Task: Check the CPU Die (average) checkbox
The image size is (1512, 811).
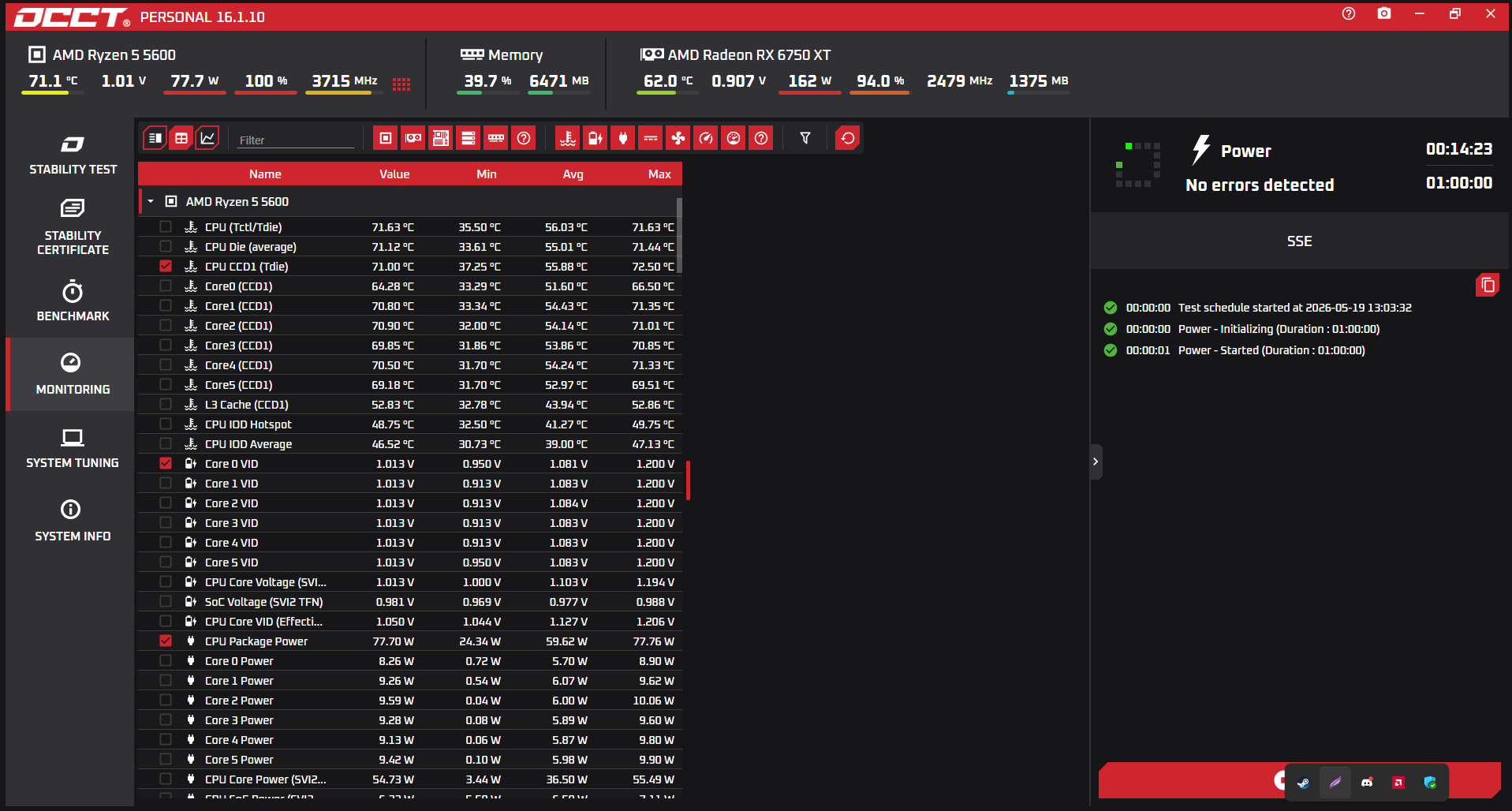Action: tap(166, 246)
